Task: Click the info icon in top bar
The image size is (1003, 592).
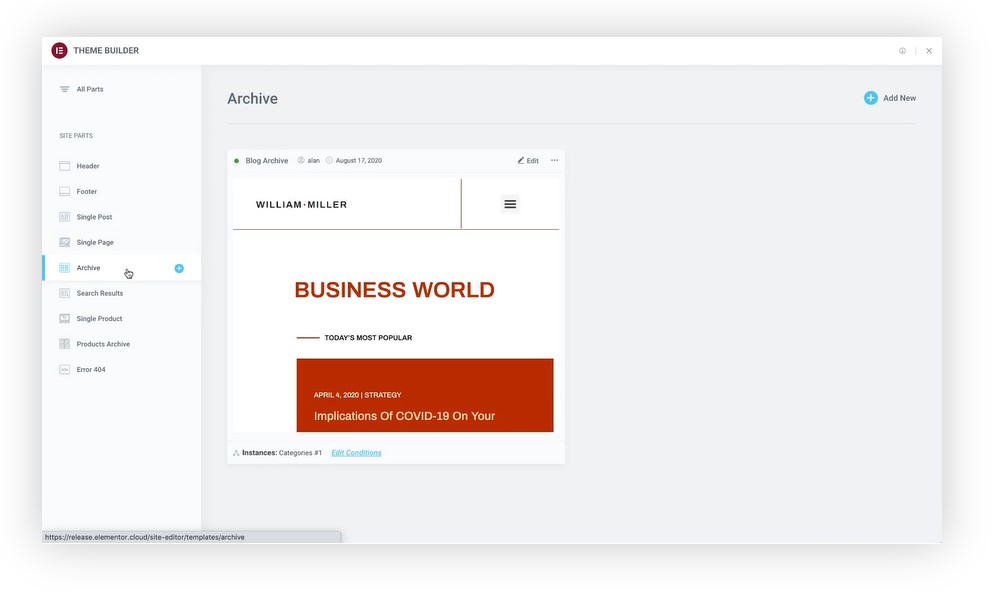Action: click(902, 51)
